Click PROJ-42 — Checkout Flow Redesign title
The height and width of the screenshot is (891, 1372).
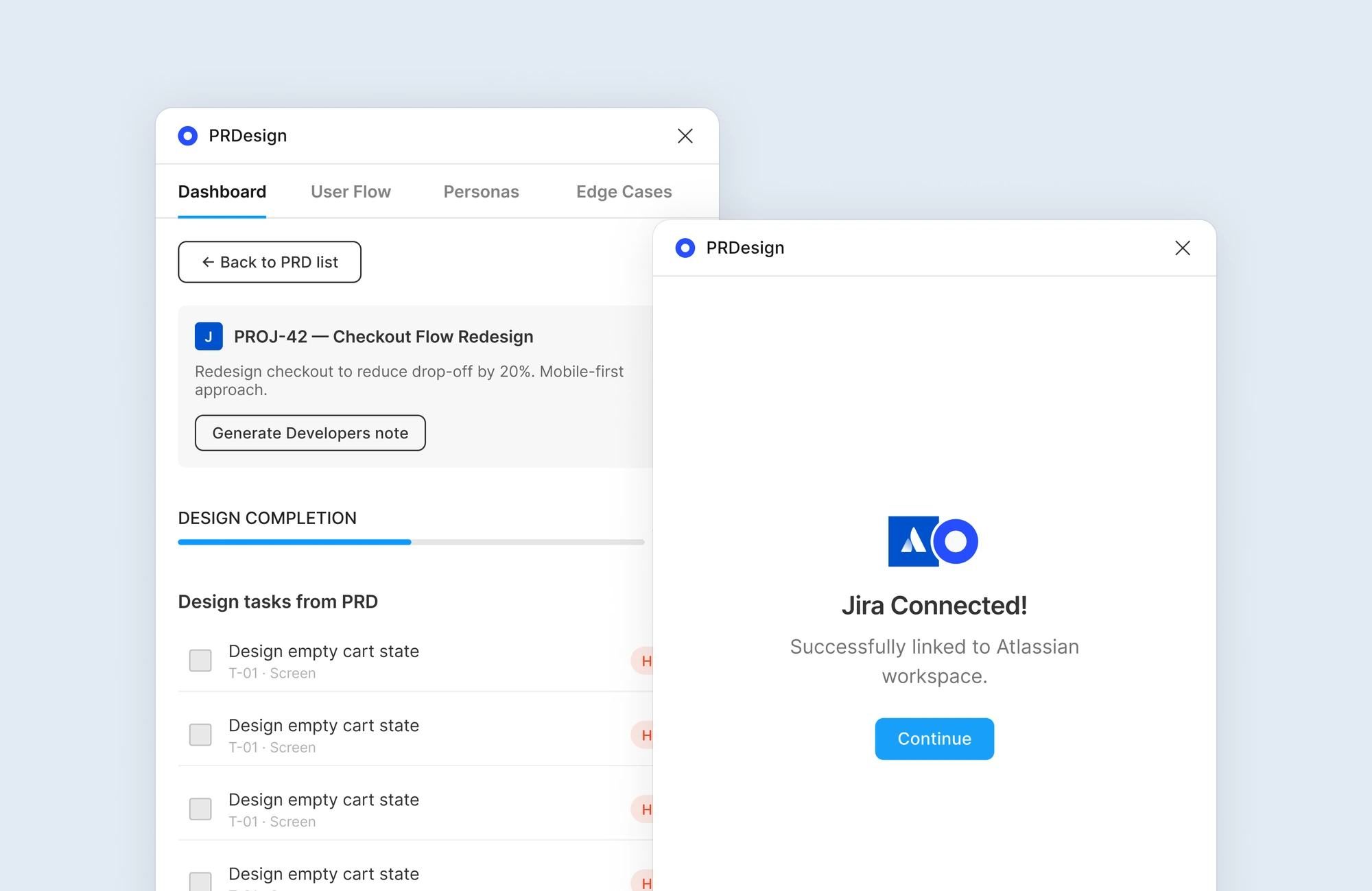point(383,337)
